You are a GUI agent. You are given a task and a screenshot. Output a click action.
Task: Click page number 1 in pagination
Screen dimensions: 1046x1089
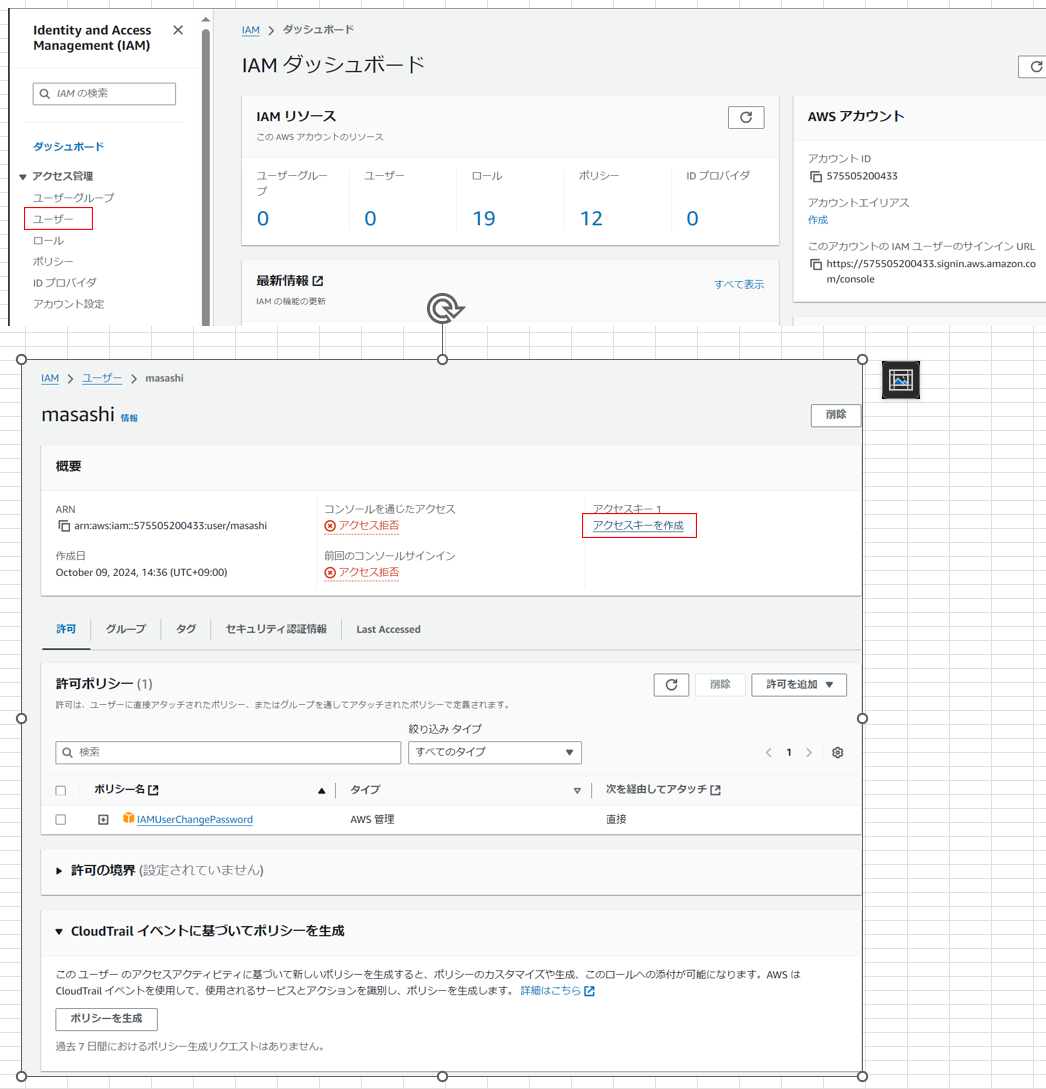789,753
